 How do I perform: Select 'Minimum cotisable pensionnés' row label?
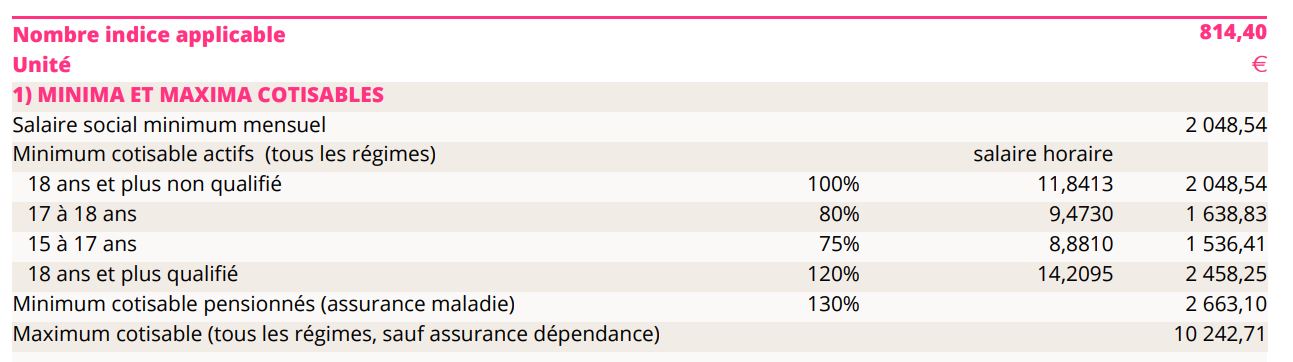coord(264,303)
